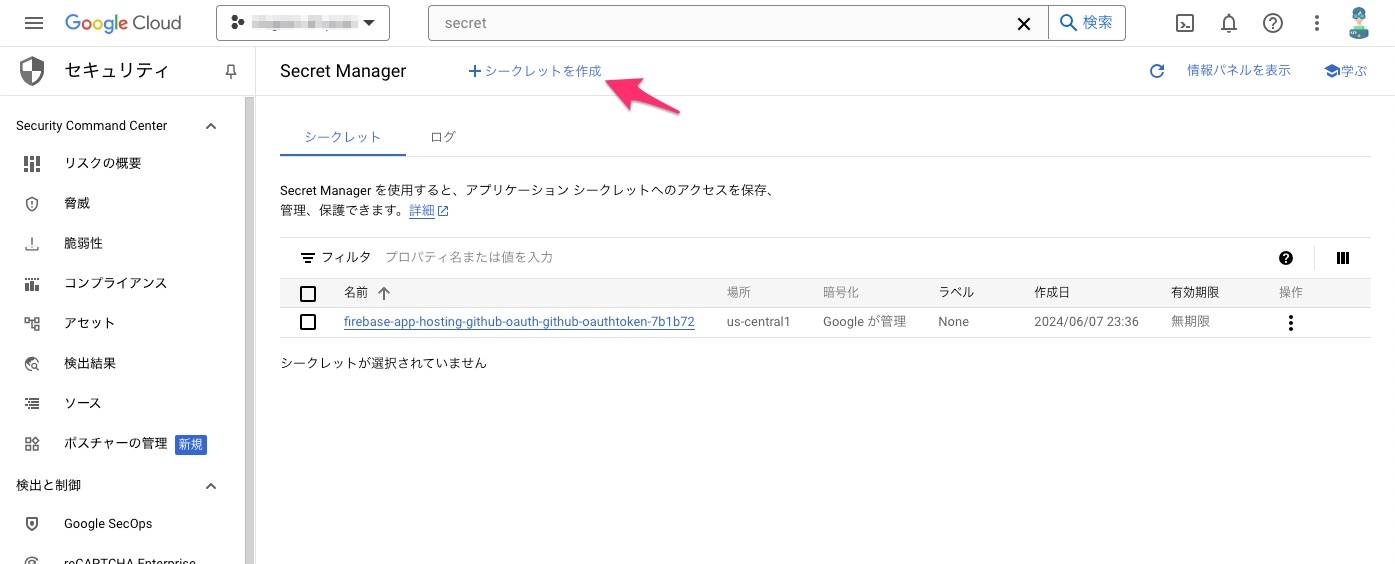
Task: Click the 無期限 expiry cell
Action: (x=1191, y=322)
